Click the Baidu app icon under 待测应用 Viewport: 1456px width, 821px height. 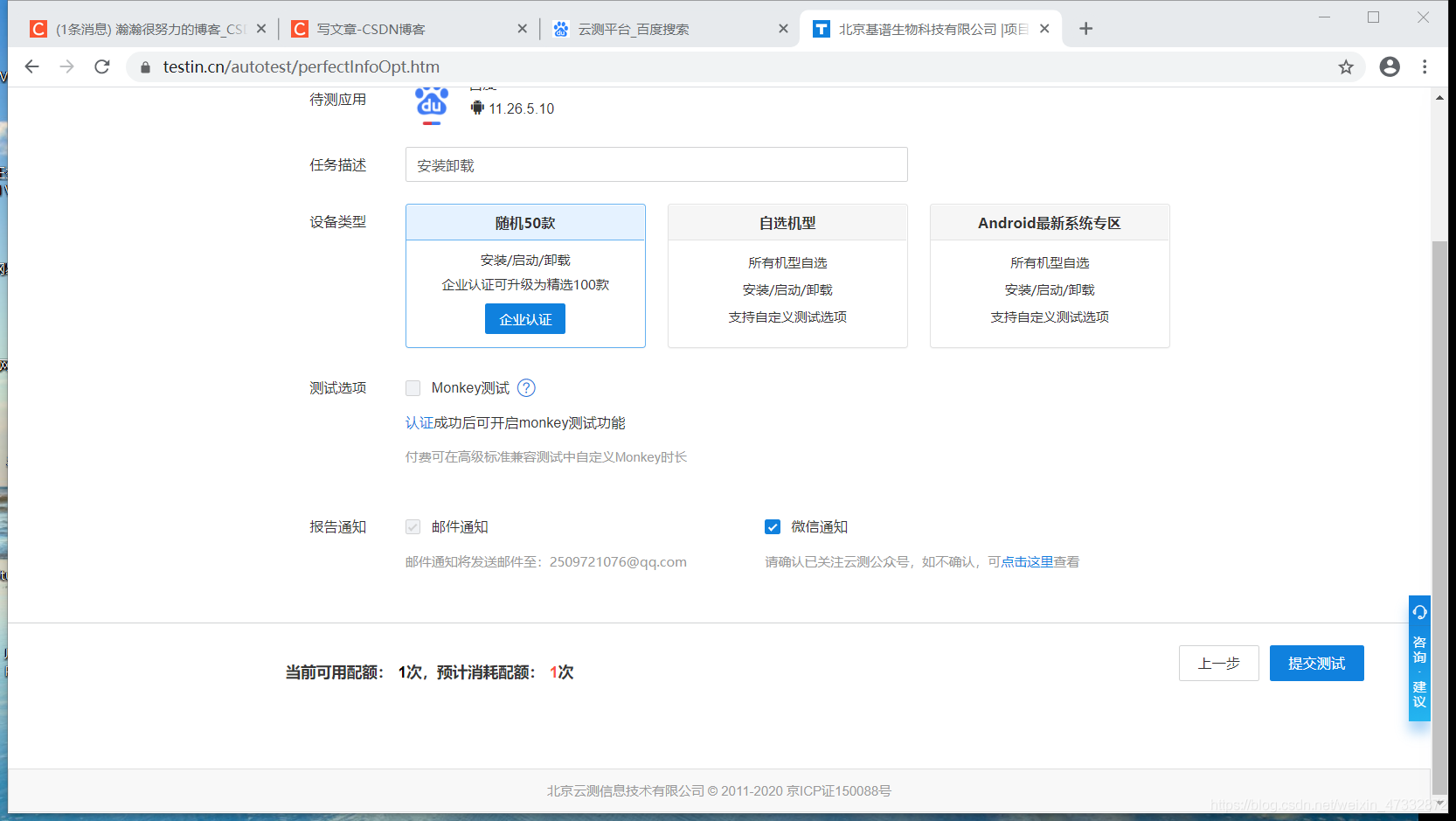coord(431,105)
